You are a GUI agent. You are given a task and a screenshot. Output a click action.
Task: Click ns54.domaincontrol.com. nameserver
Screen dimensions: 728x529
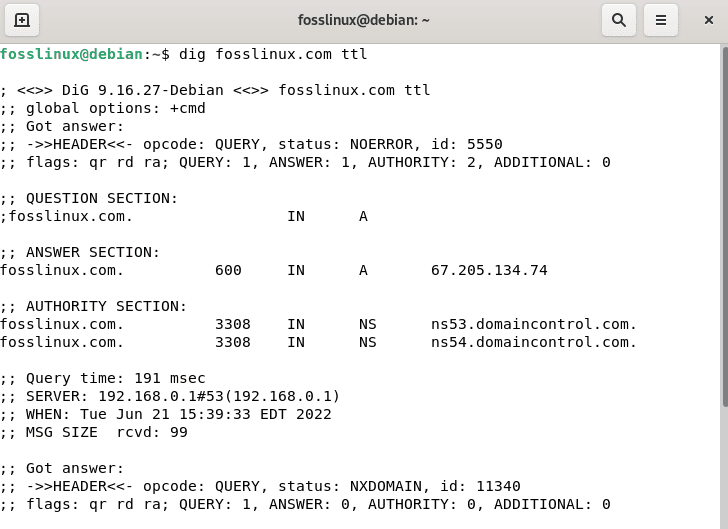point(533,342)
